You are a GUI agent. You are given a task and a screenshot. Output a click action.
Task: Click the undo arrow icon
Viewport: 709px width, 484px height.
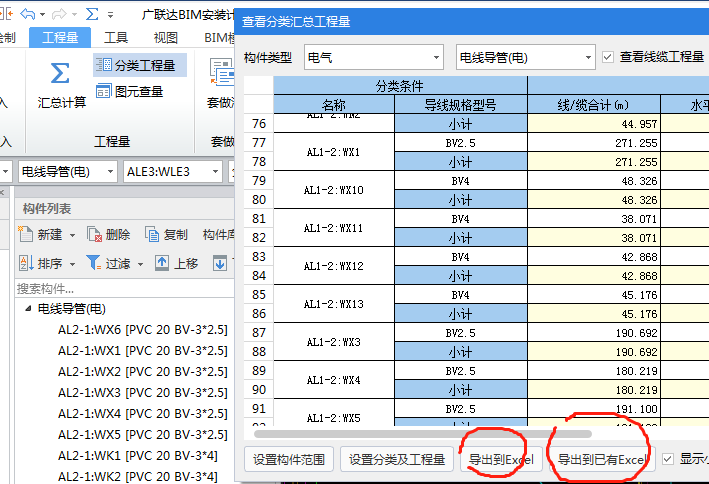coord(28,14)
